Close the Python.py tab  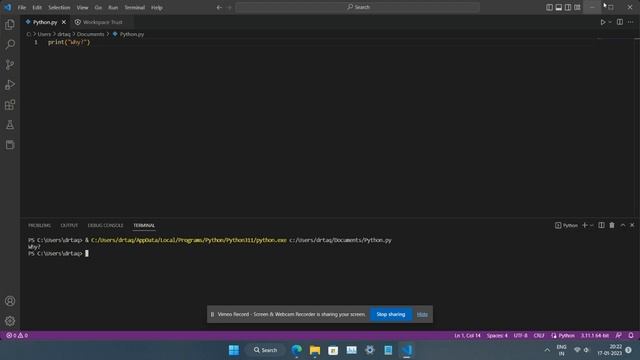coord(64,22)
